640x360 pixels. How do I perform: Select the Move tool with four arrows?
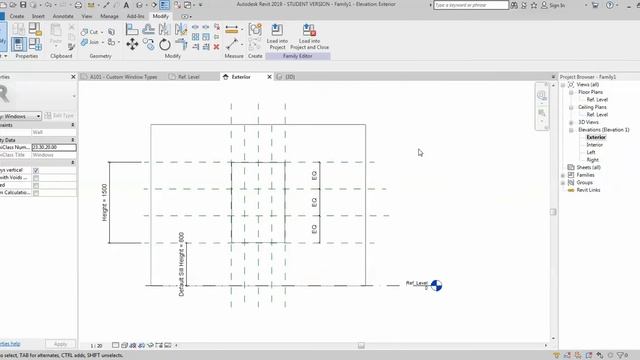[132, 44]
